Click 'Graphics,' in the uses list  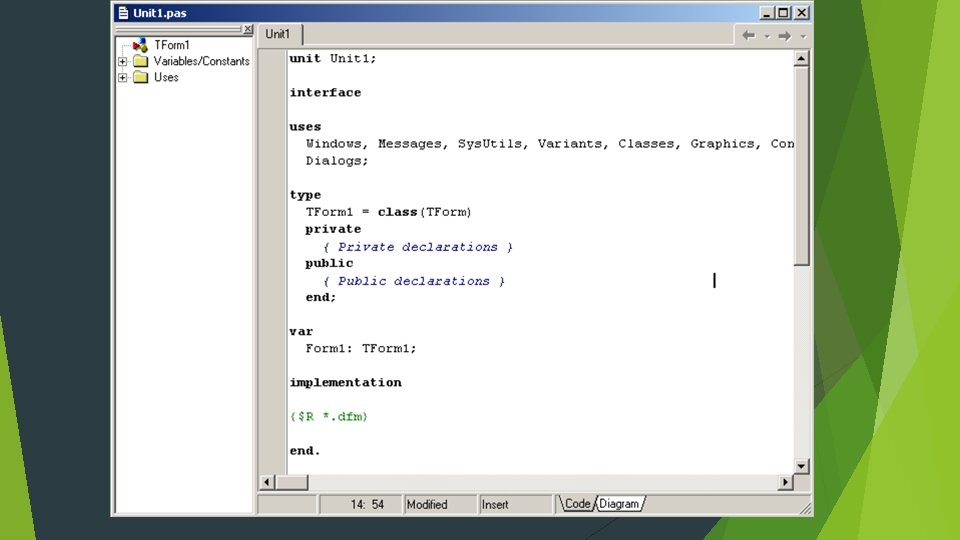(726, 144)
